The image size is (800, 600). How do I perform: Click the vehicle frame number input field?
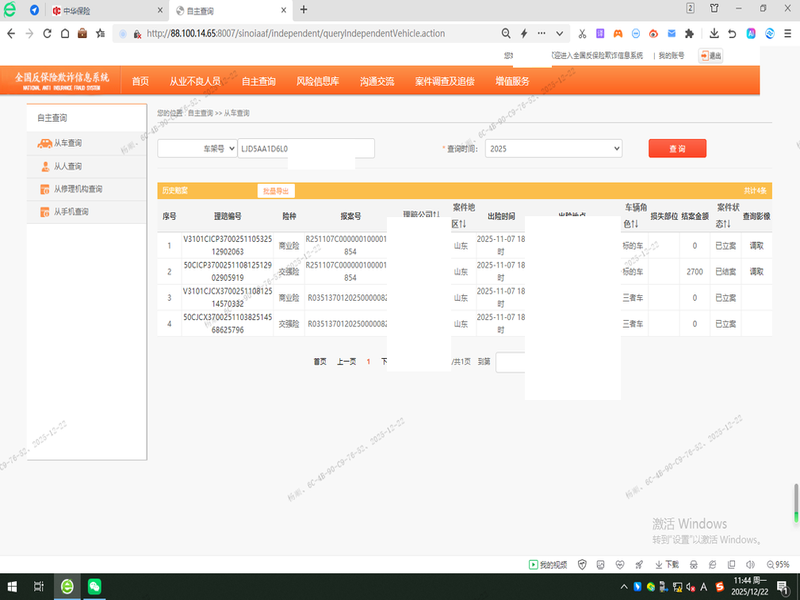305,148
